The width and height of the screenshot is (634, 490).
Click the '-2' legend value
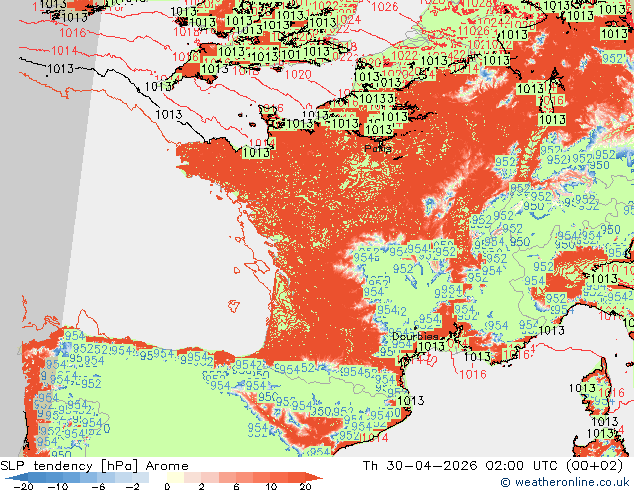pos(132,487)
